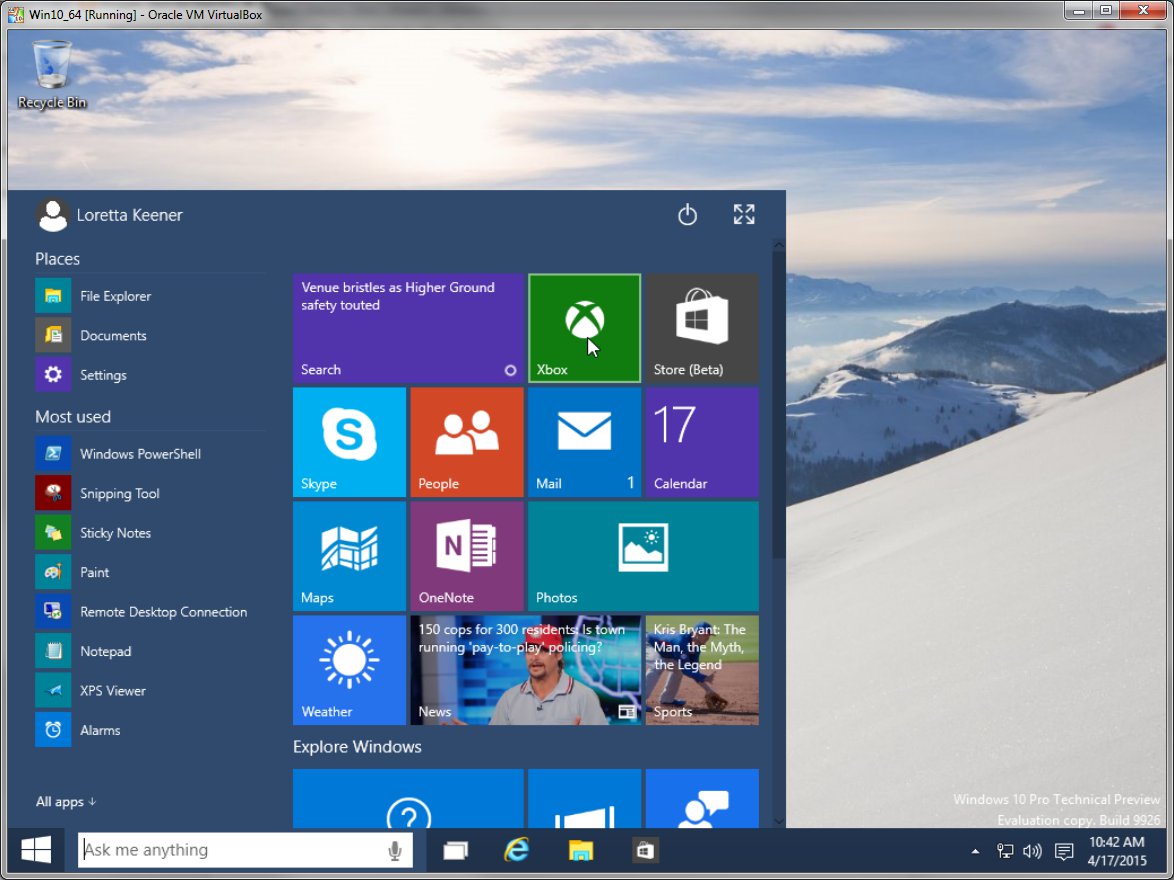
Task: Click the microphone icon in search box
Action: pyautogui.click(x=395, y=850)
